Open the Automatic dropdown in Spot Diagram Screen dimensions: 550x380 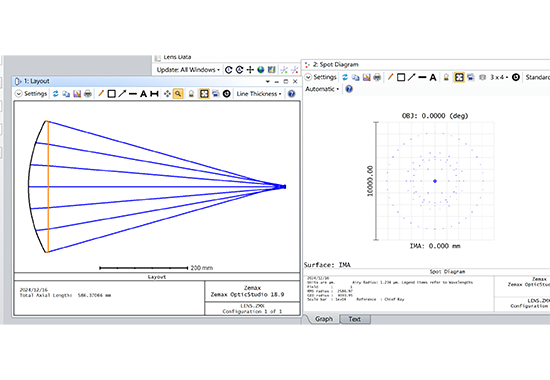[x=322, y=89]
